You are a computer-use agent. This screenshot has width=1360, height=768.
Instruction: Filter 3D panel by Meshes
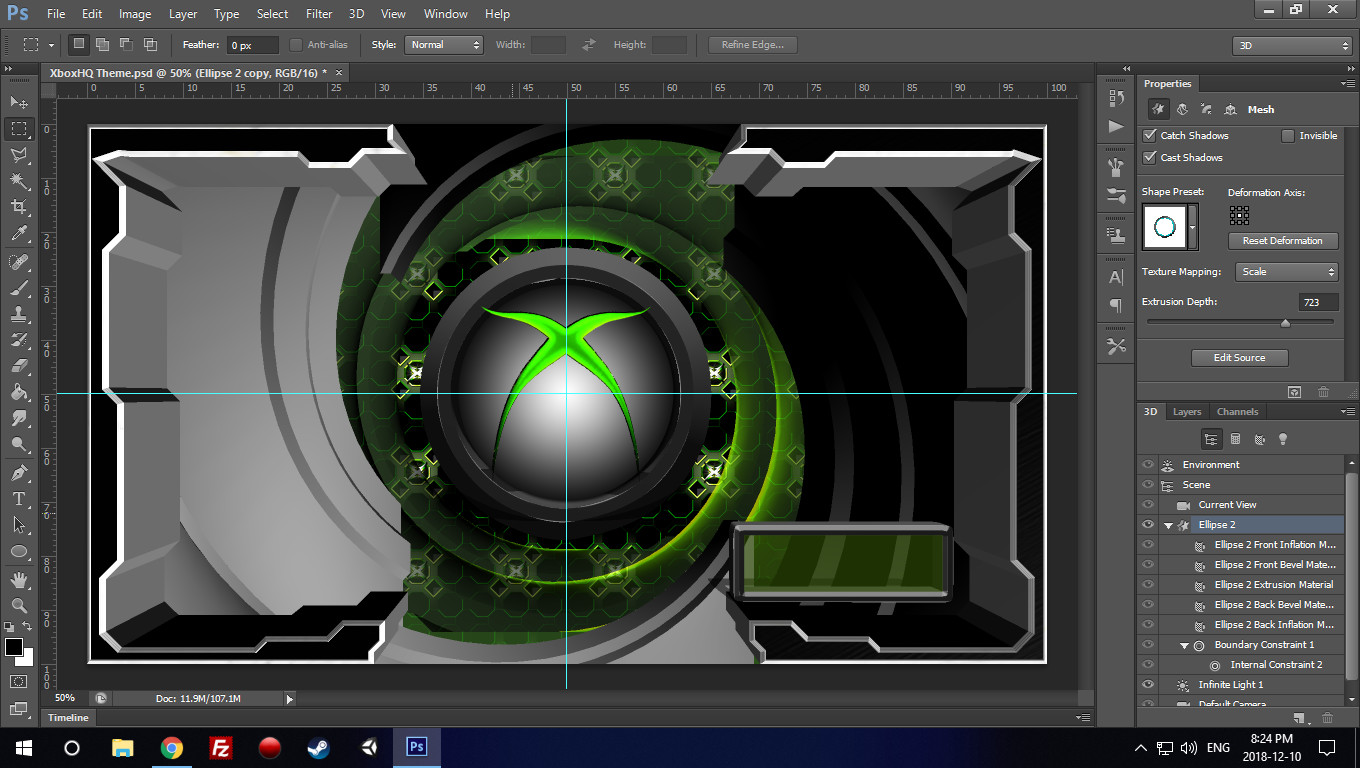pos(1235,439)
